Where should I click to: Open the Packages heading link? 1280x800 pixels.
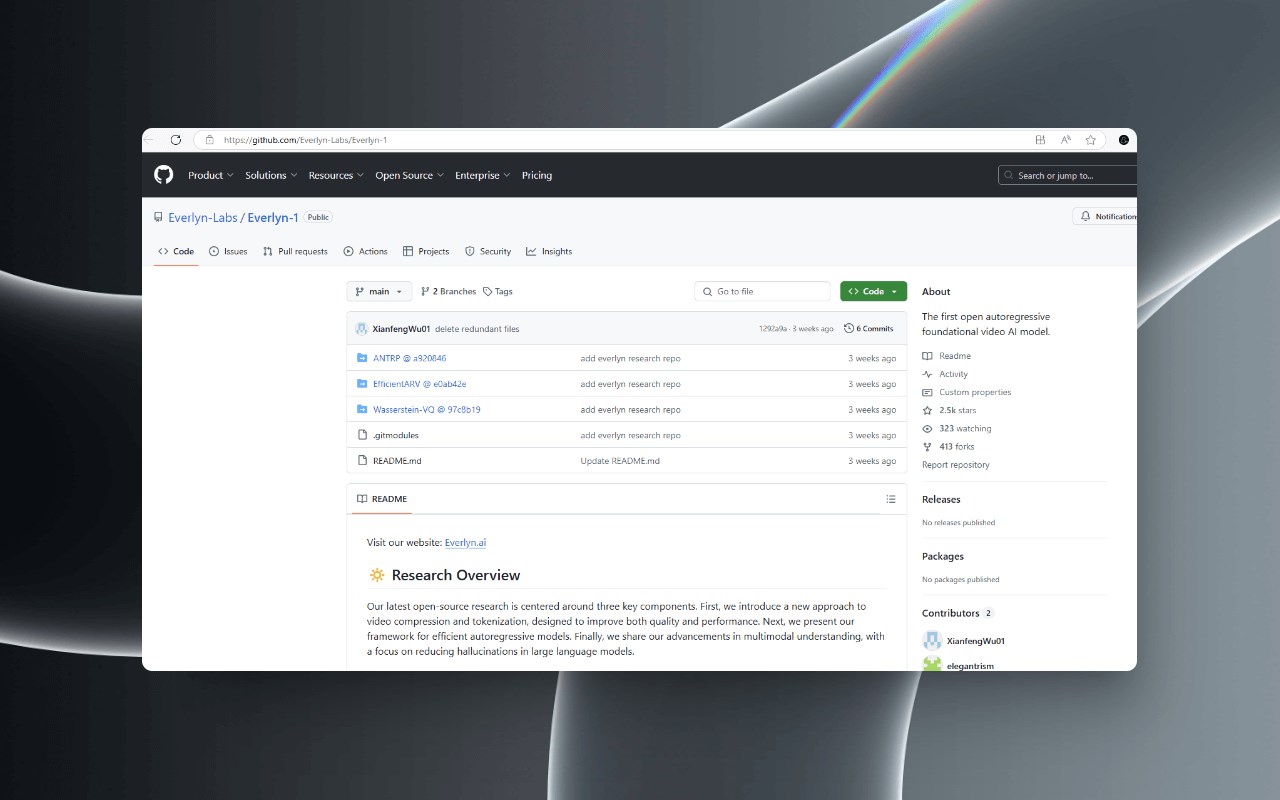(943, 556)
